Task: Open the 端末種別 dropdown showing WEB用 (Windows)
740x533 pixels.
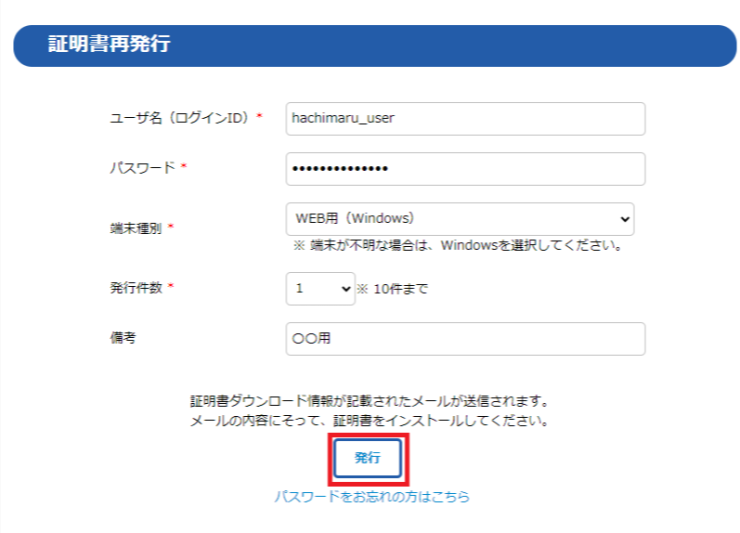Action: pyautogui.click(x=458, y=219)
